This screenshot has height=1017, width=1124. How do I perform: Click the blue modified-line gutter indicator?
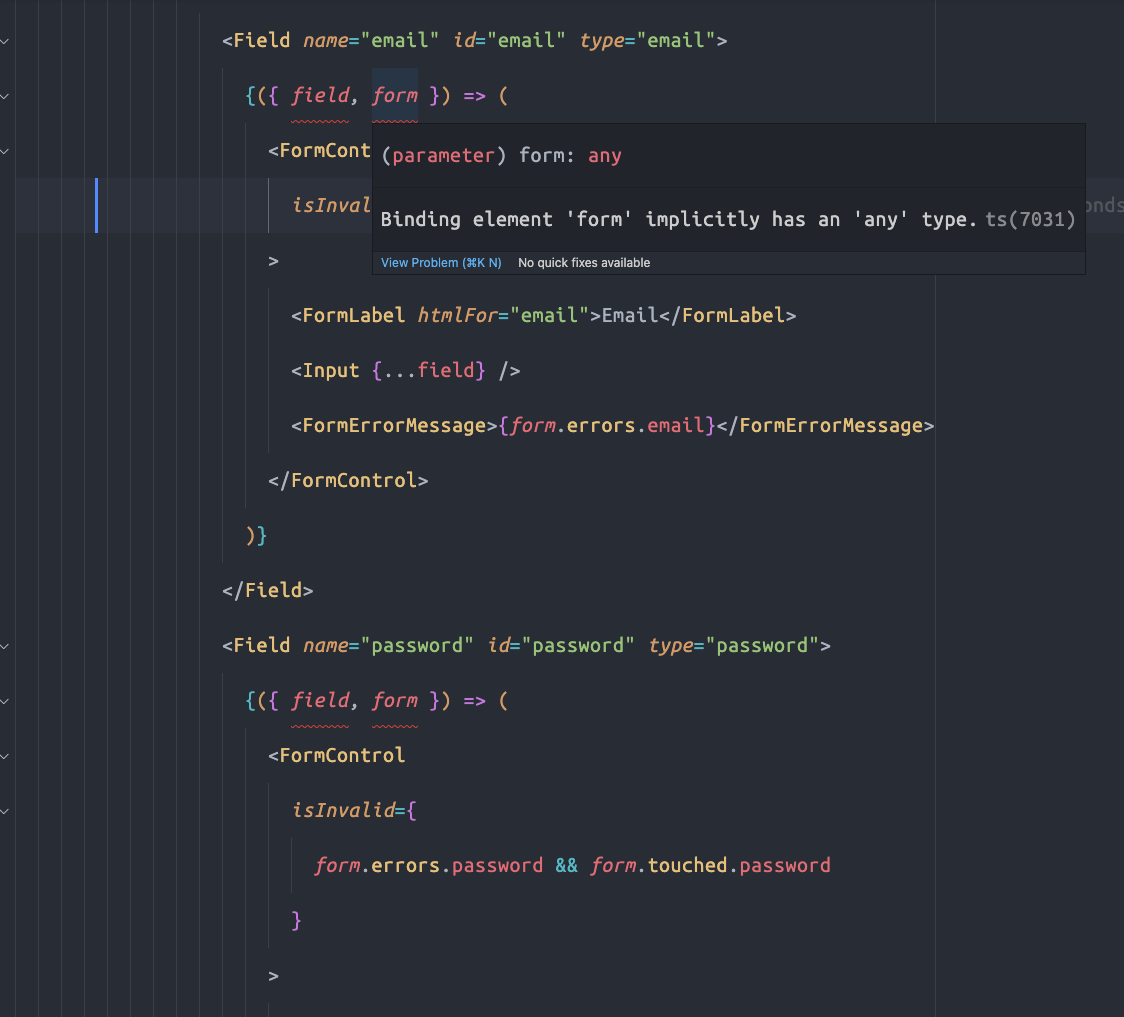[x=96, y=205]
